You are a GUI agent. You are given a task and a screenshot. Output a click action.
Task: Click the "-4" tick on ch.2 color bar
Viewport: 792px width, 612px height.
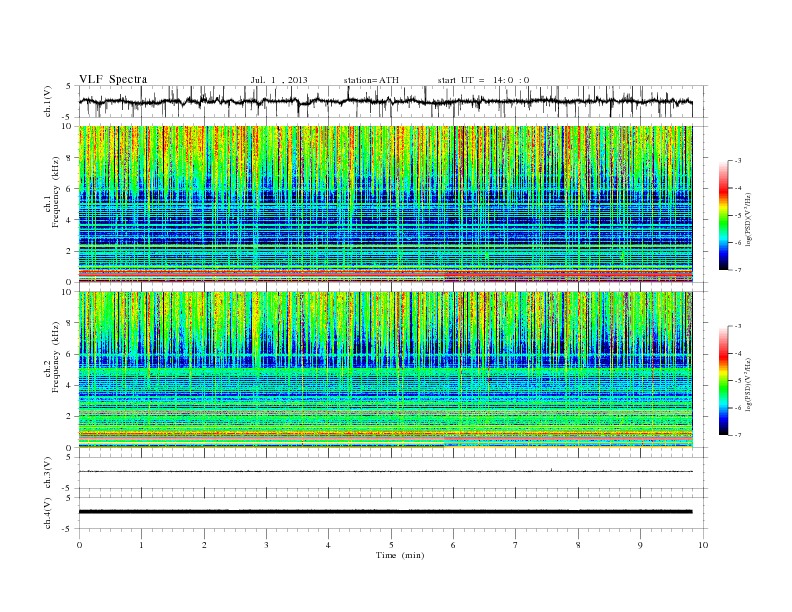point(738,353)
